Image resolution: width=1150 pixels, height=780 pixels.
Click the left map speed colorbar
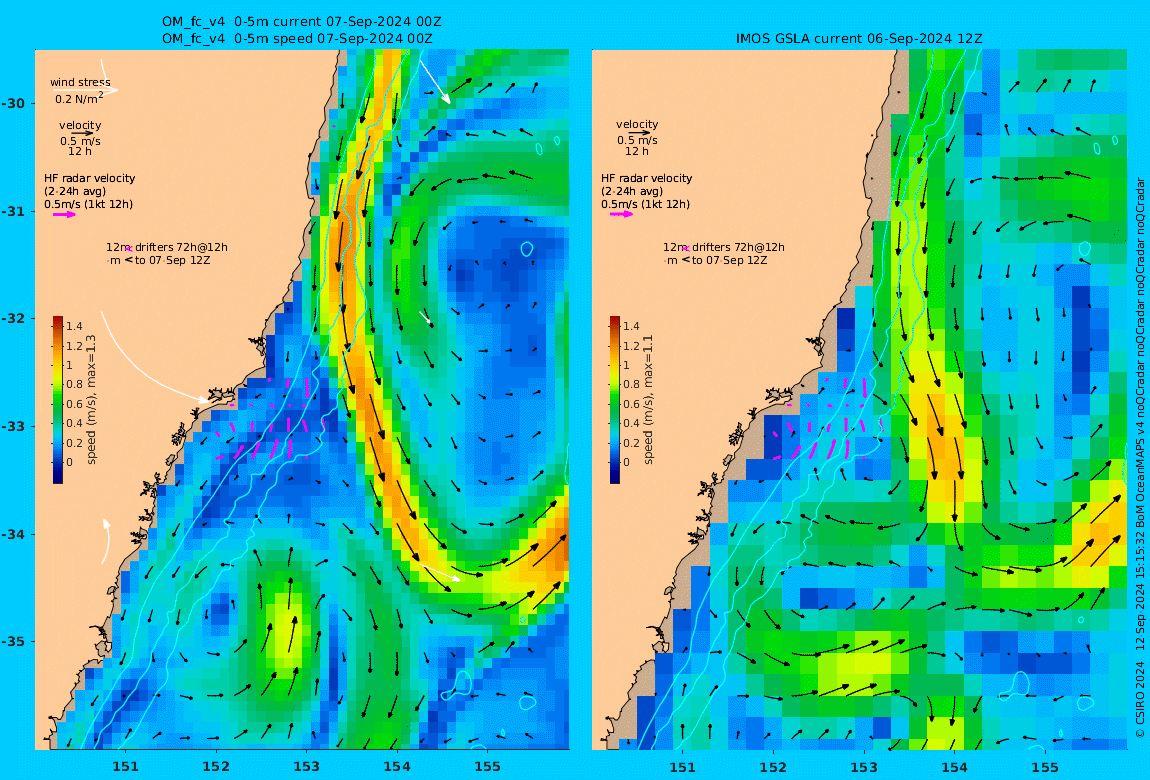(x=58, y=400)
